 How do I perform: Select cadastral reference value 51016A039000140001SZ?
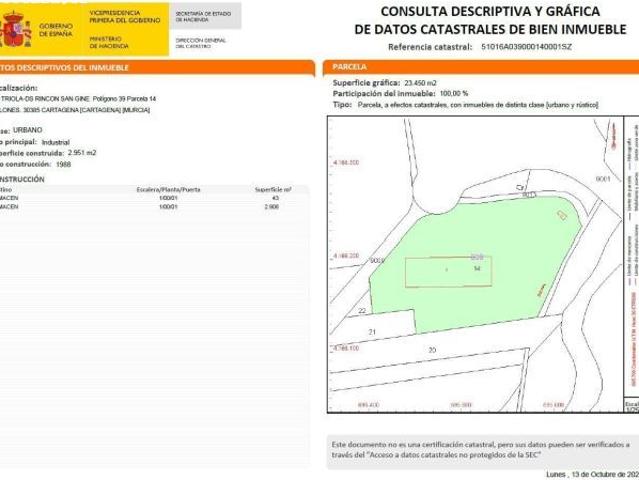(526, 47)
